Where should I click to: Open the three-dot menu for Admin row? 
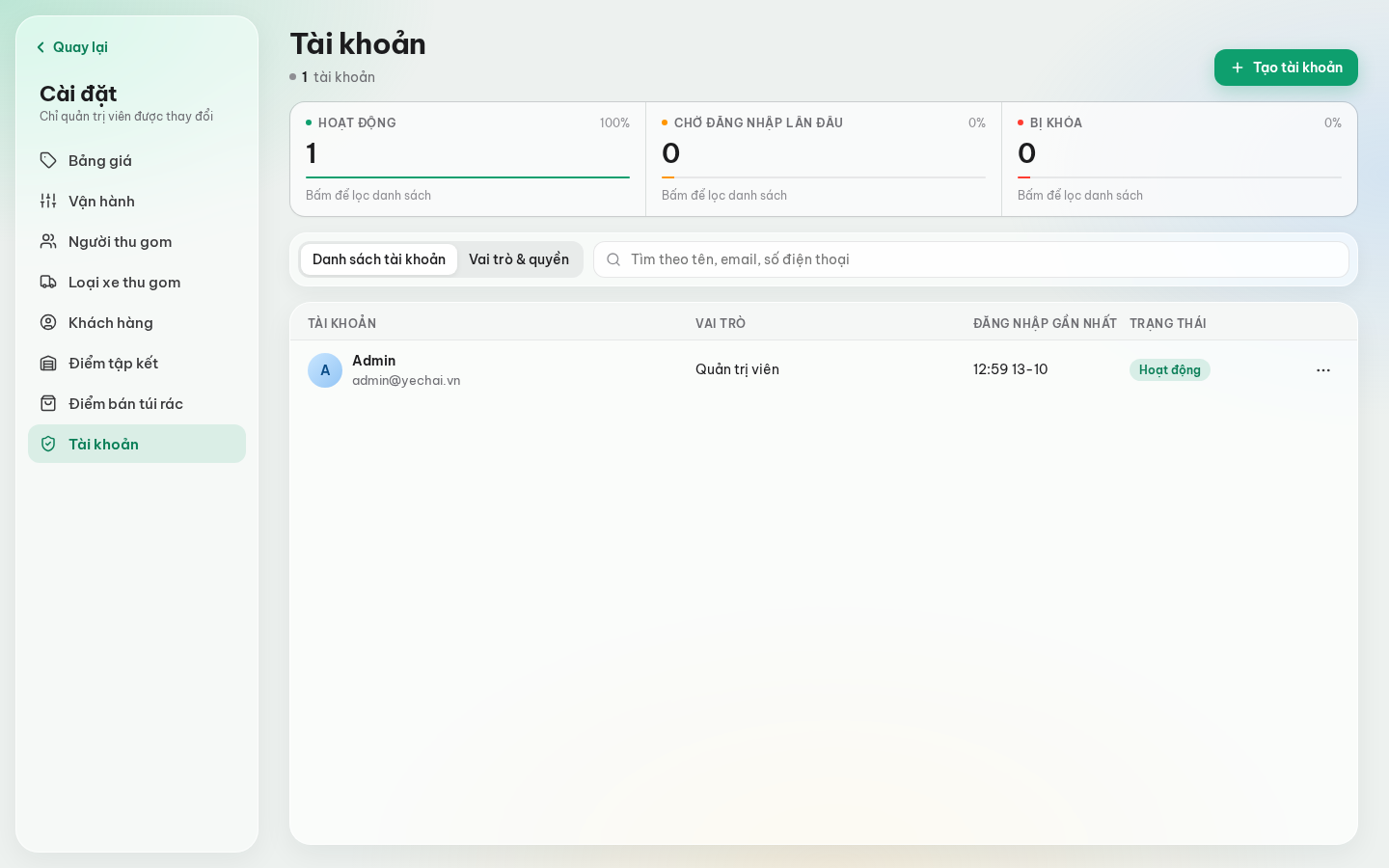(1323, 370)
